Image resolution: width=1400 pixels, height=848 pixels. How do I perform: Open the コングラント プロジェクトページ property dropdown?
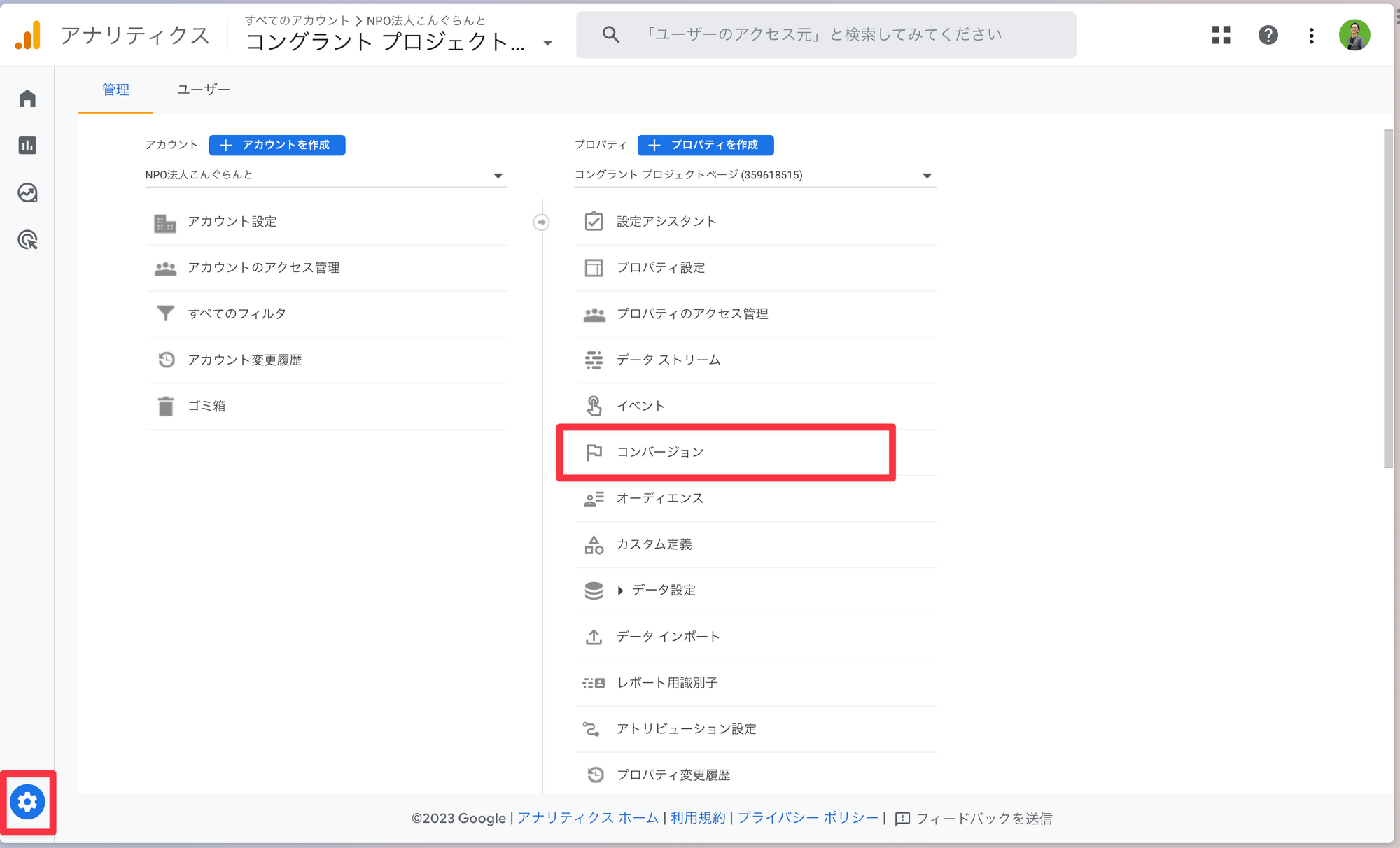point(755,175)
